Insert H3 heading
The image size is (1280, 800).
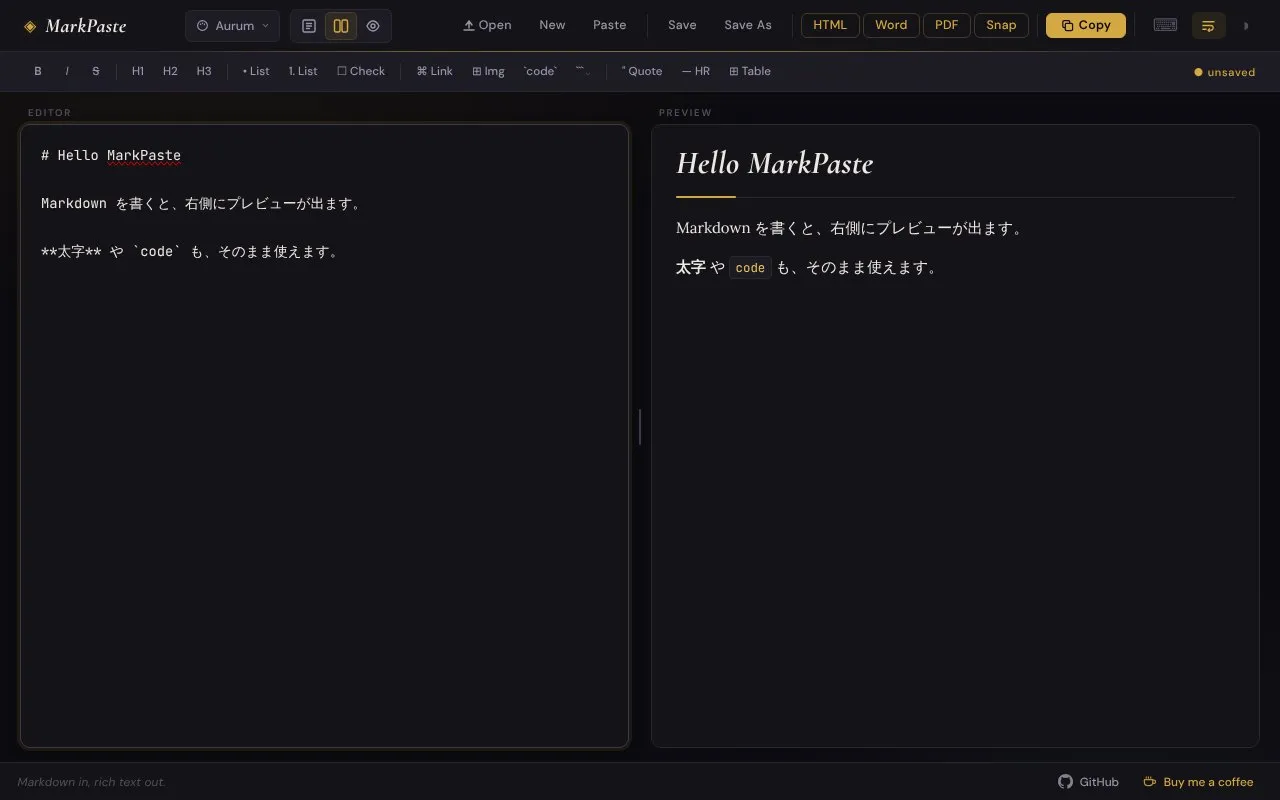pos(204,71)
